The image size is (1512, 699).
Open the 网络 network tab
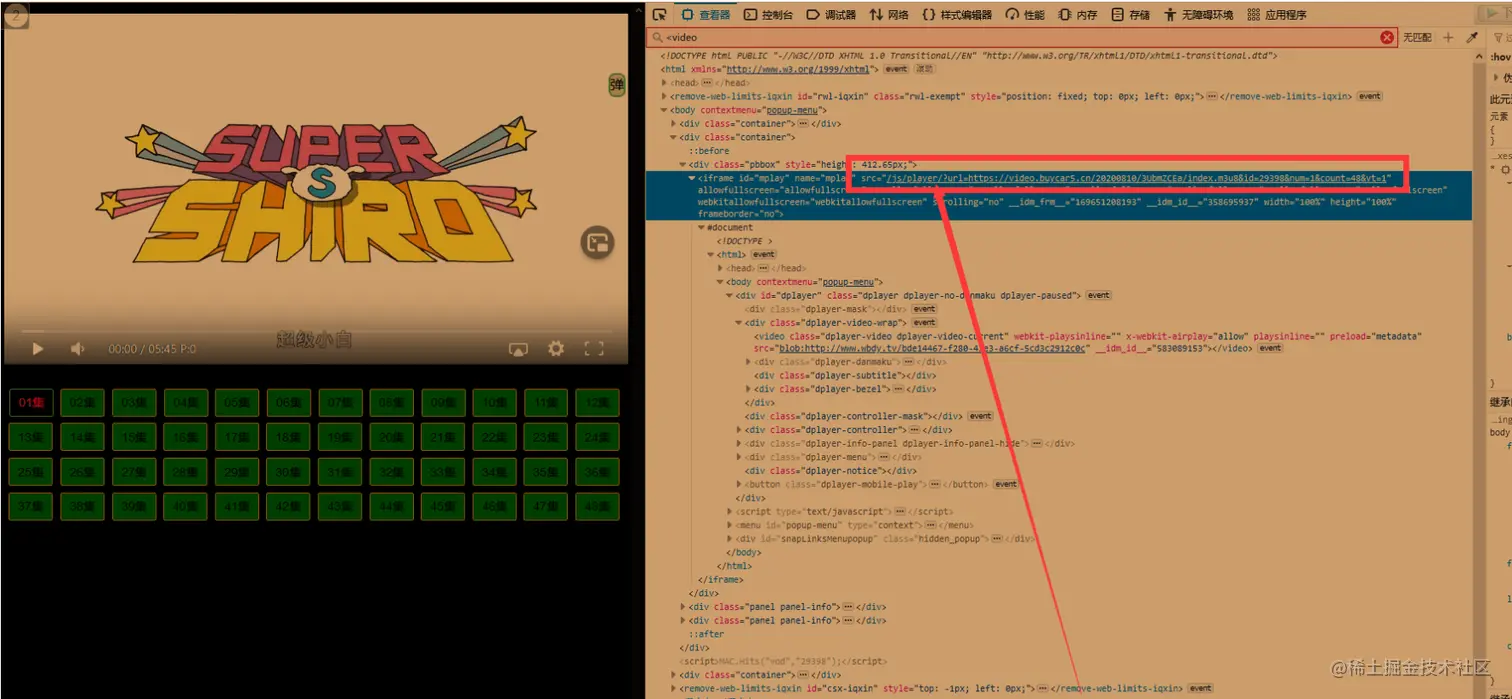pyautogui.click(x=889, y=14)
